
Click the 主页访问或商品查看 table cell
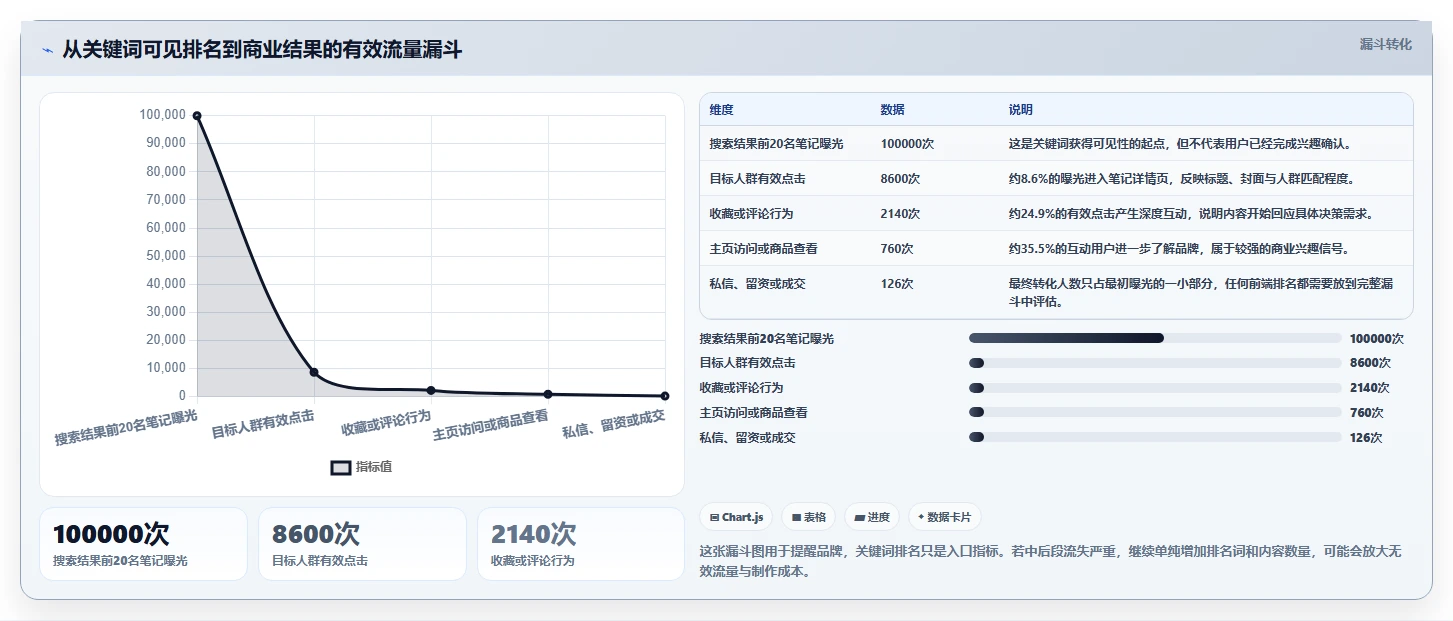(x=763, y=249)
